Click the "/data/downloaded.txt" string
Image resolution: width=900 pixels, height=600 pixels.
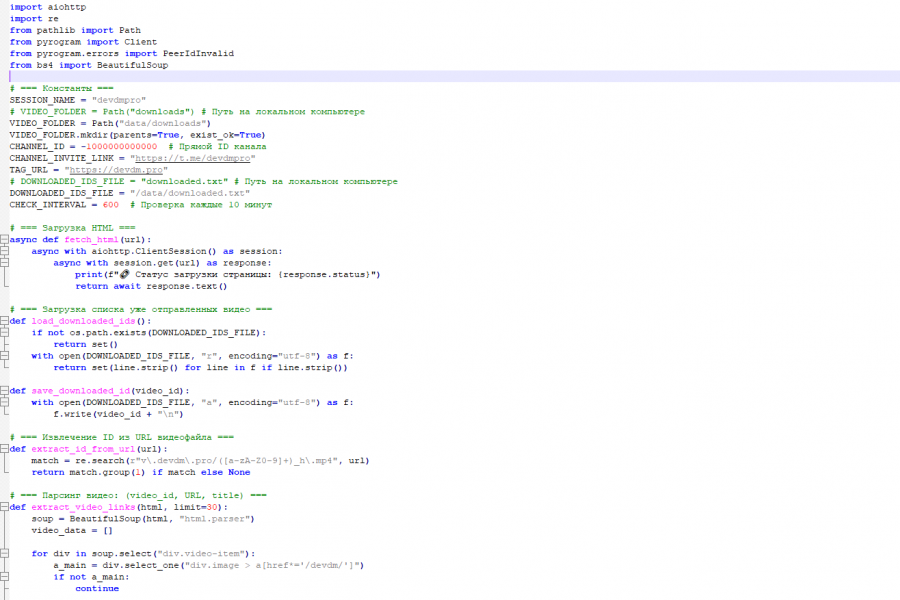tap(189, 193)
